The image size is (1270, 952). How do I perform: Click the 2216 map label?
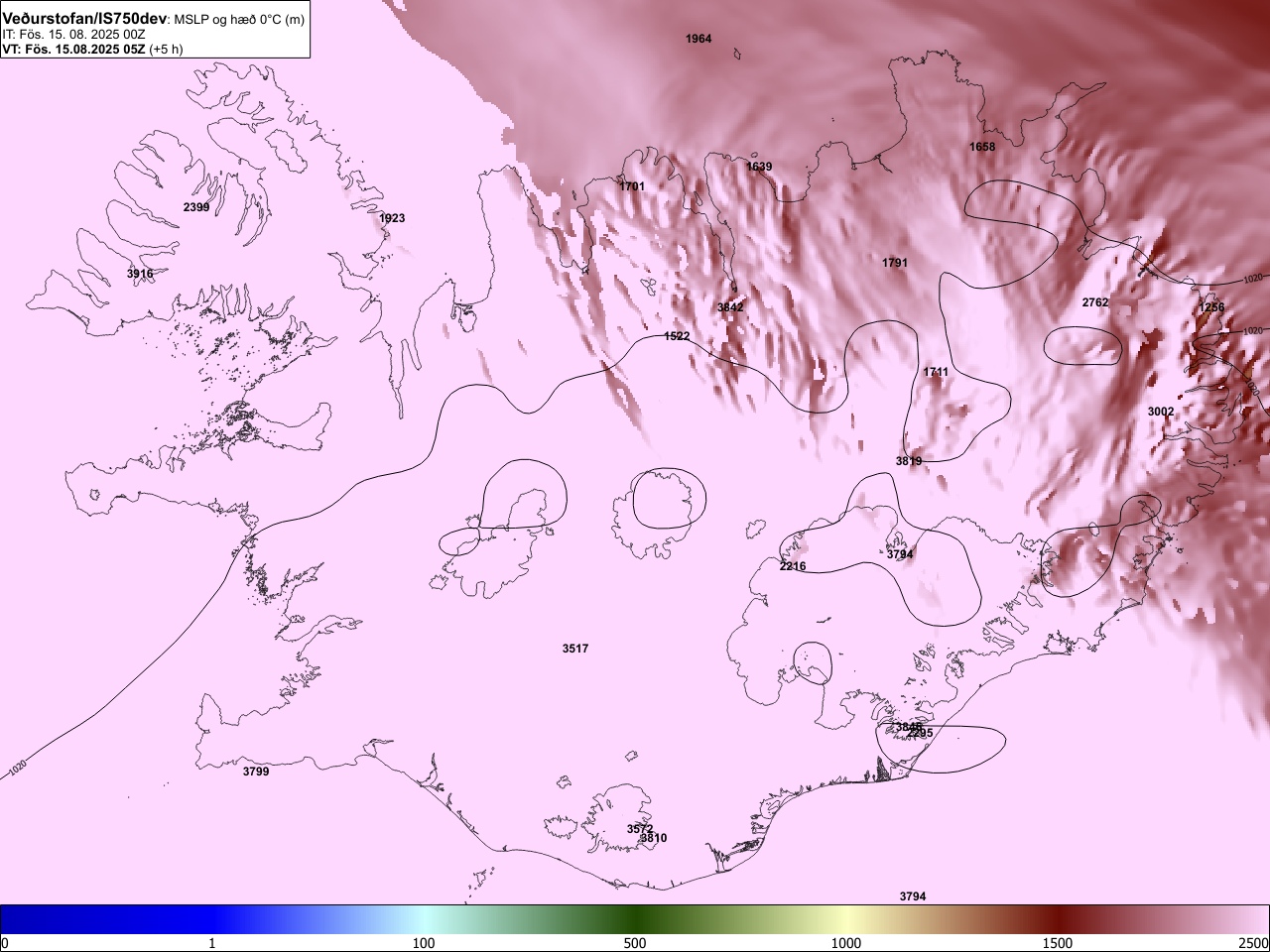pos(793,566)
